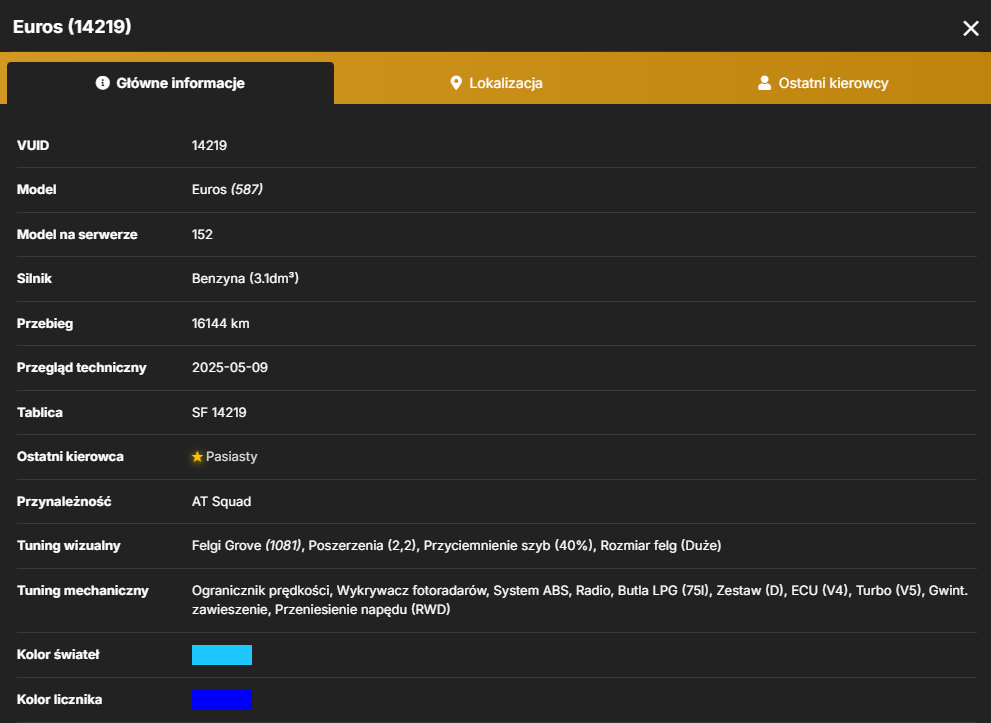Click the Tuning mechaniczny row label
The width and height of the screenshot is (991, 723).
click(x=83, y=590)
